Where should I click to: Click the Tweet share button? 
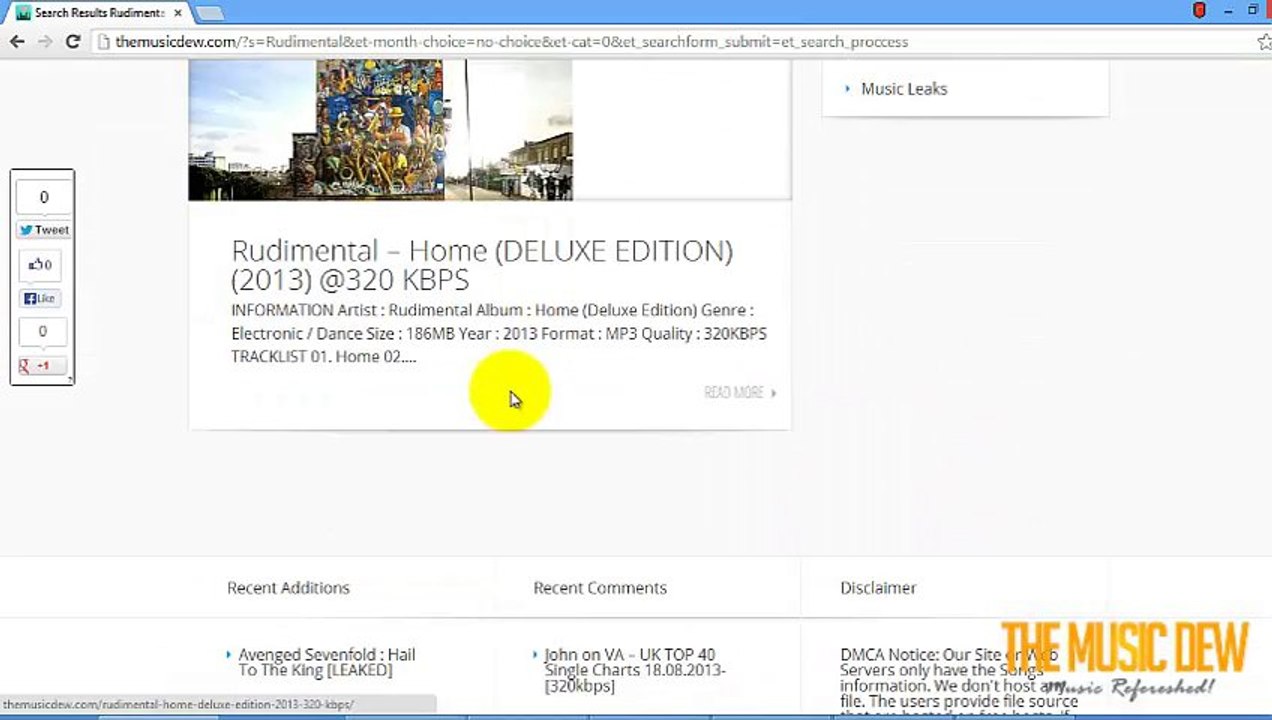click(43, 230)
